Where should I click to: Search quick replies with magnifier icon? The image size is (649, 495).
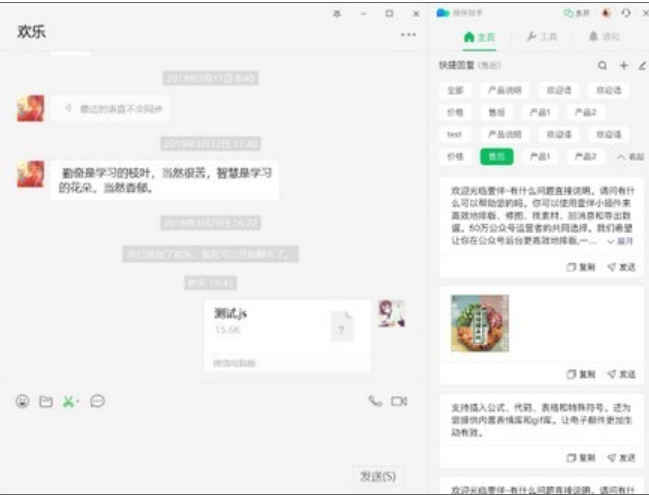602,65
